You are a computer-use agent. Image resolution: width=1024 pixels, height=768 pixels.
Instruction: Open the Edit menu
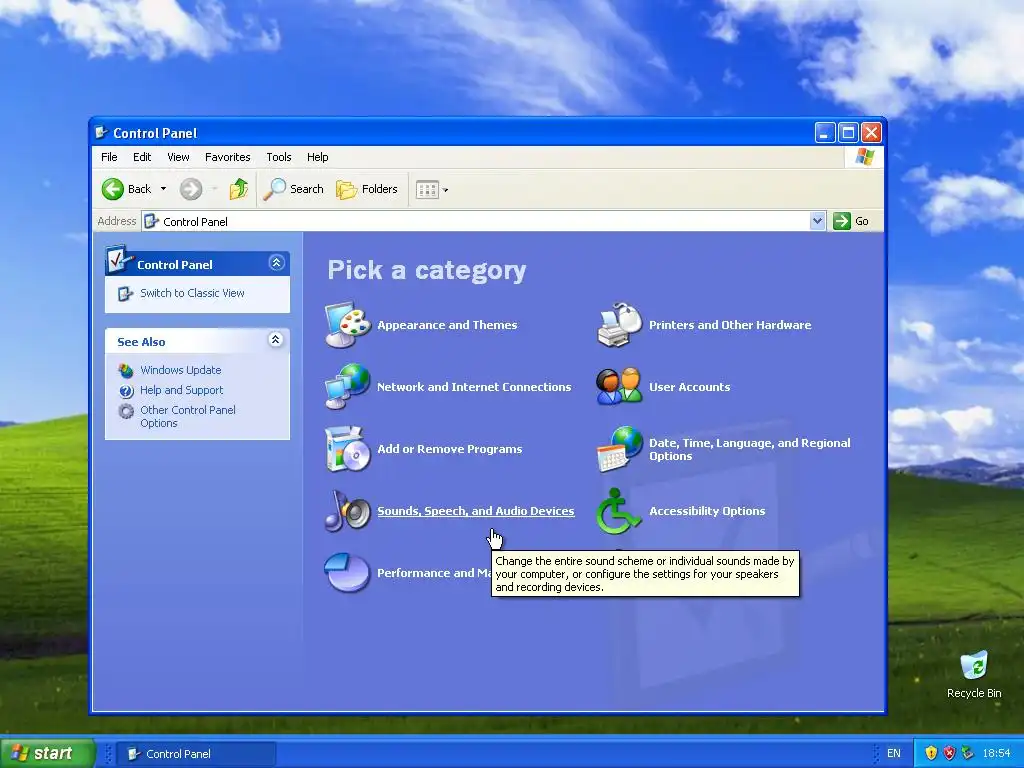[142, 157]
